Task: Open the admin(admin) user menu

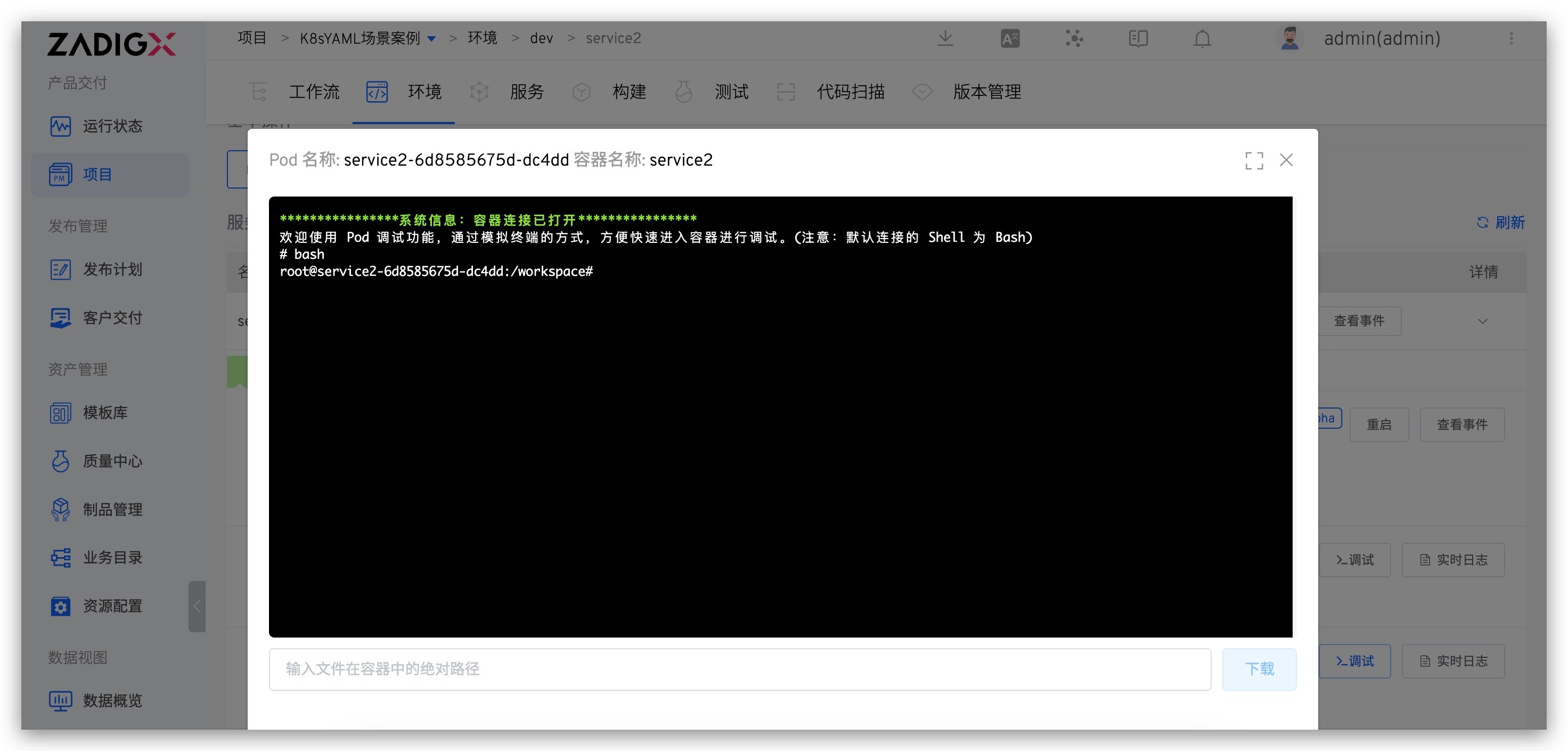Action: (x=1382, y=38)
